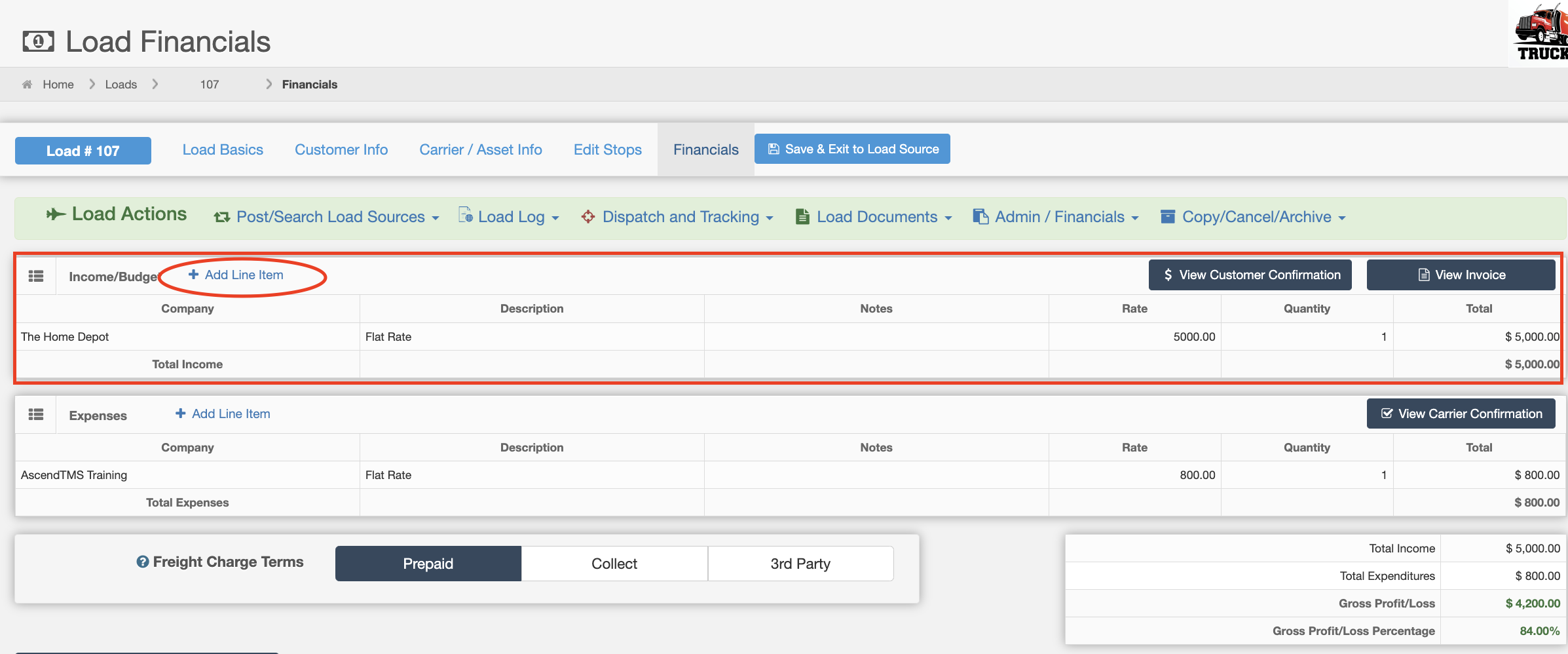Select Collect freight charge term
This screenshot has height=654, width=1568.
[614, 564]
